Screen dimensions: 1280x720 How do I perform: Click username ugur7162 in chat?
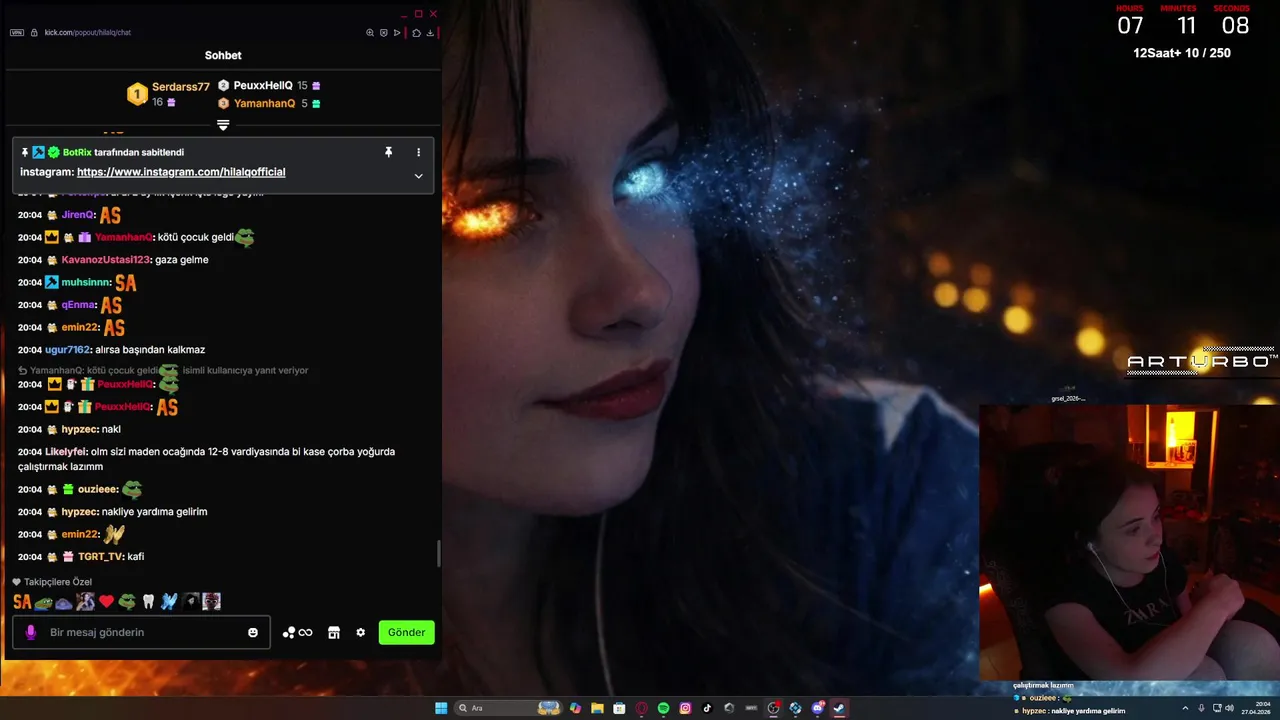click(x=67, y=350)
